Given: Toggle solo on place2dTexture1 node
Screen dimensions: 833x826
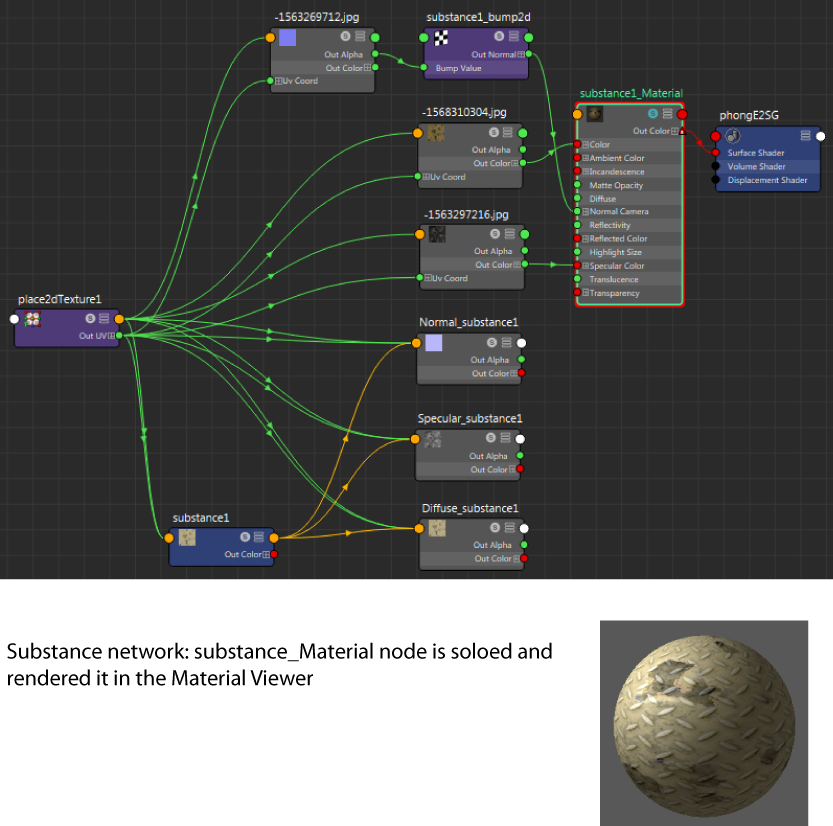Looking at the screenshot, I should tap(90, 318).
